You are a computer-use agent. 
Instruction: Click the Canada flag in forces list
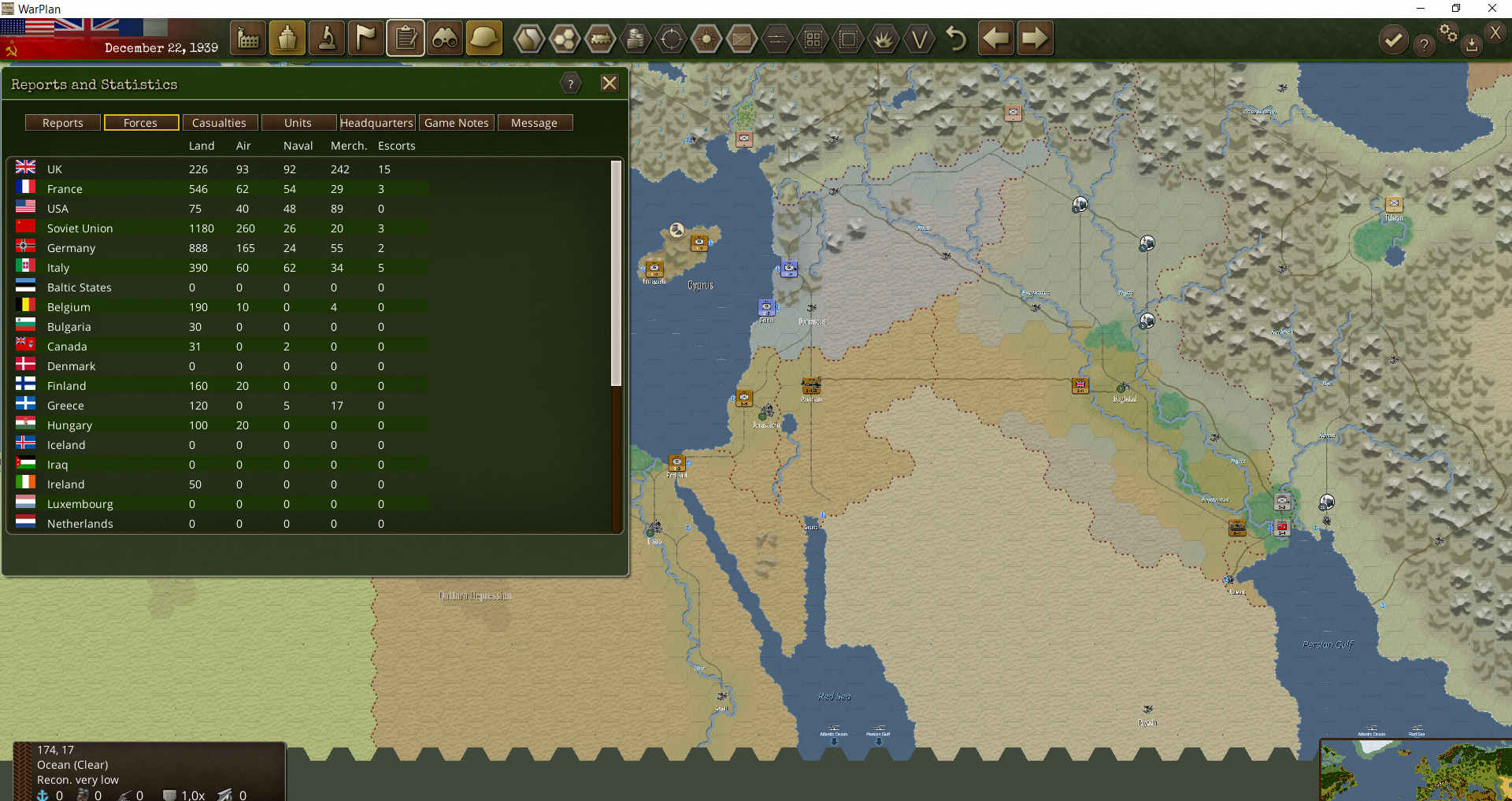coord(26,344)
